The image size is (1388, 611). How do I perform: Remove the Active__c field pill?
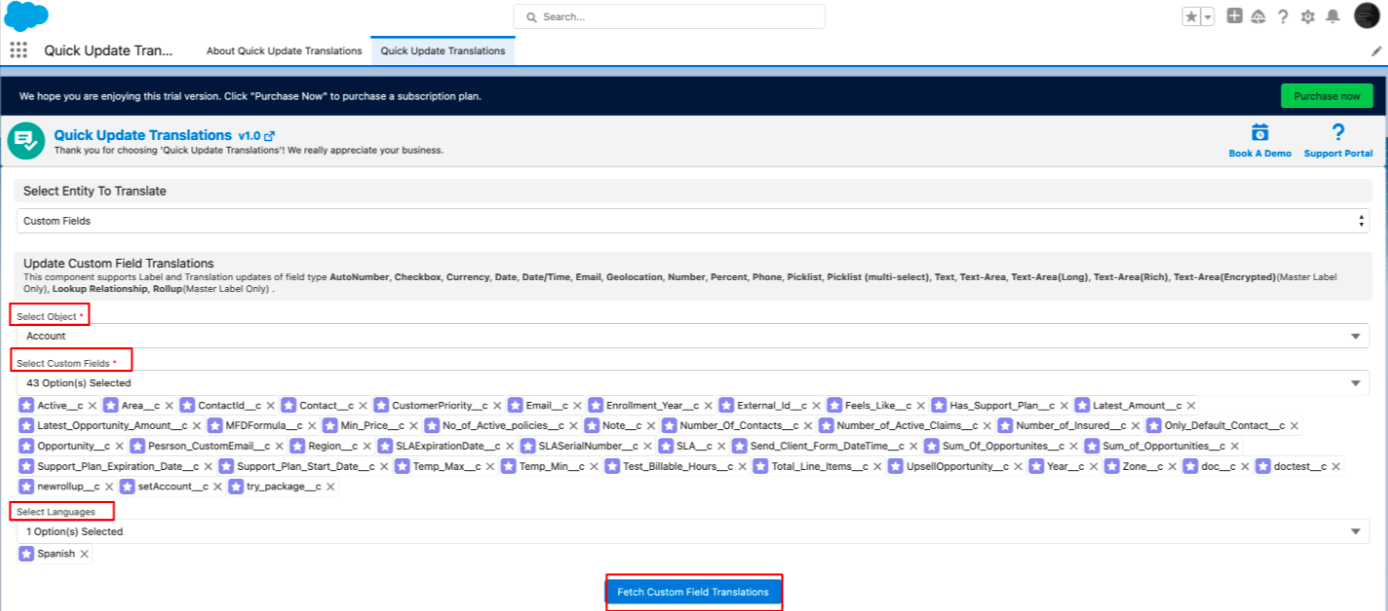tap(93, 406)
